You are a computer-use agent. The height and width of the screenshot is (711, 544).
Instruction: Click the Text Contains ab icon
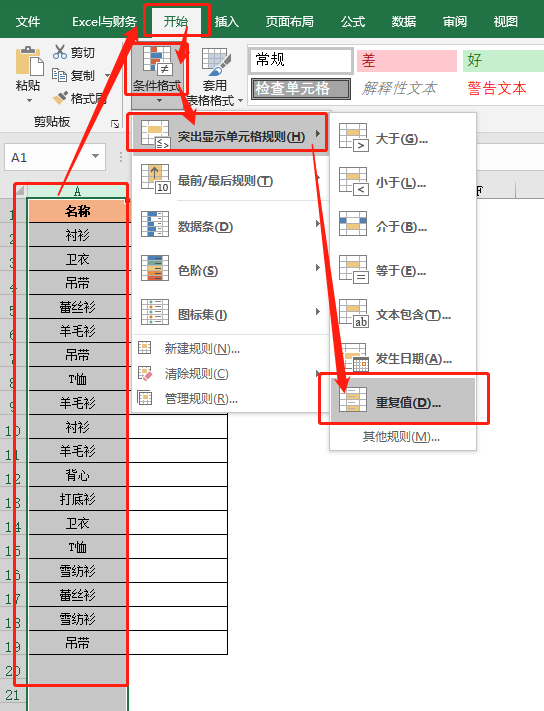354,313
